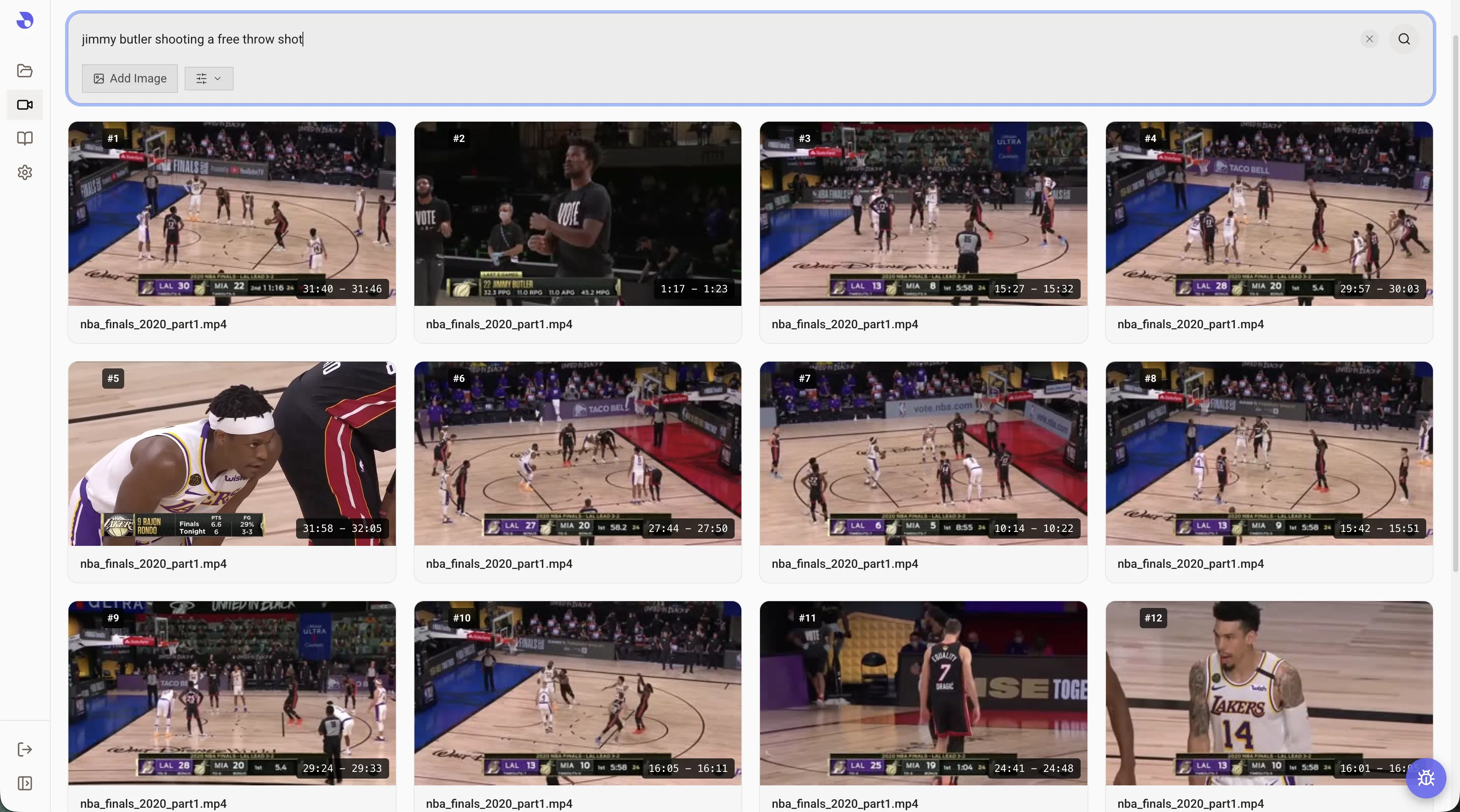The width and height of the screenshot is (1460, 812).
Task: Click the app logo in sidebar
Action: tap(25, 20)
